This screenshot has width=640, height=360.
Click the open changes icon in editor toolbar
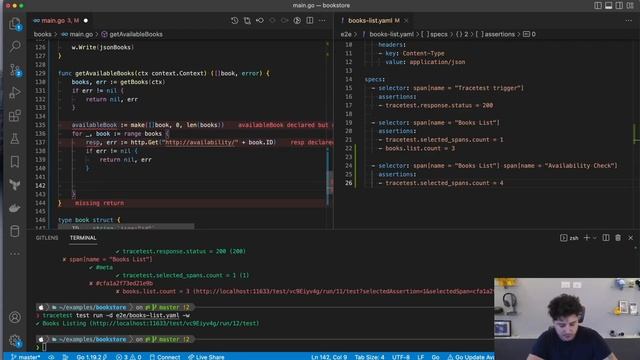point(247,20)
